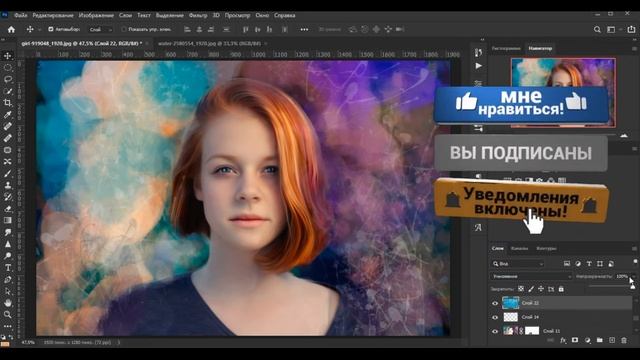This screenshot has width=640, height=360.
Task: Expand status bar info arrow
Action: [x=119, y=342]
